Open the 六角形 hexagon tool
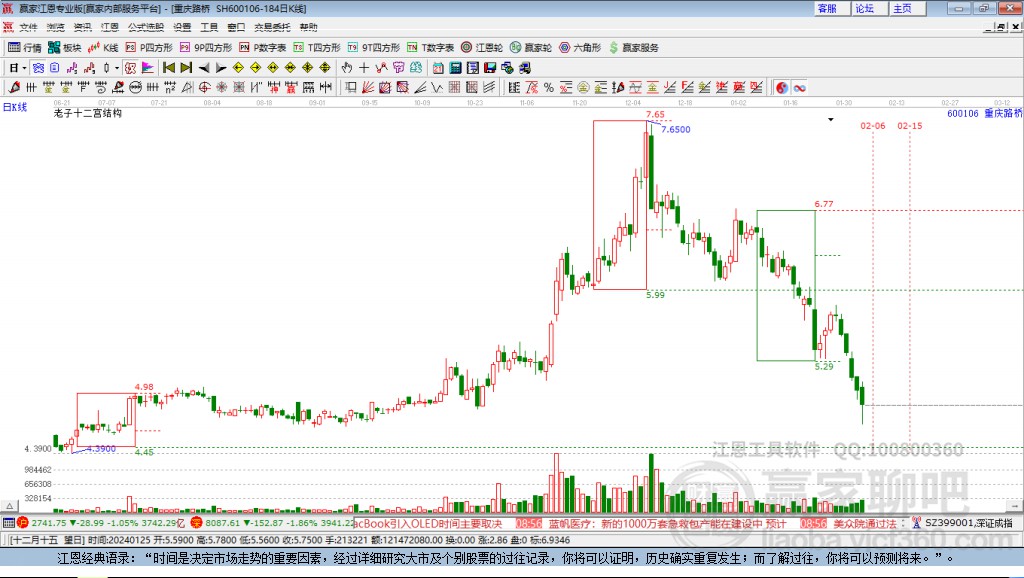This screenshot has height=578, width=1024. pos(580,48)
